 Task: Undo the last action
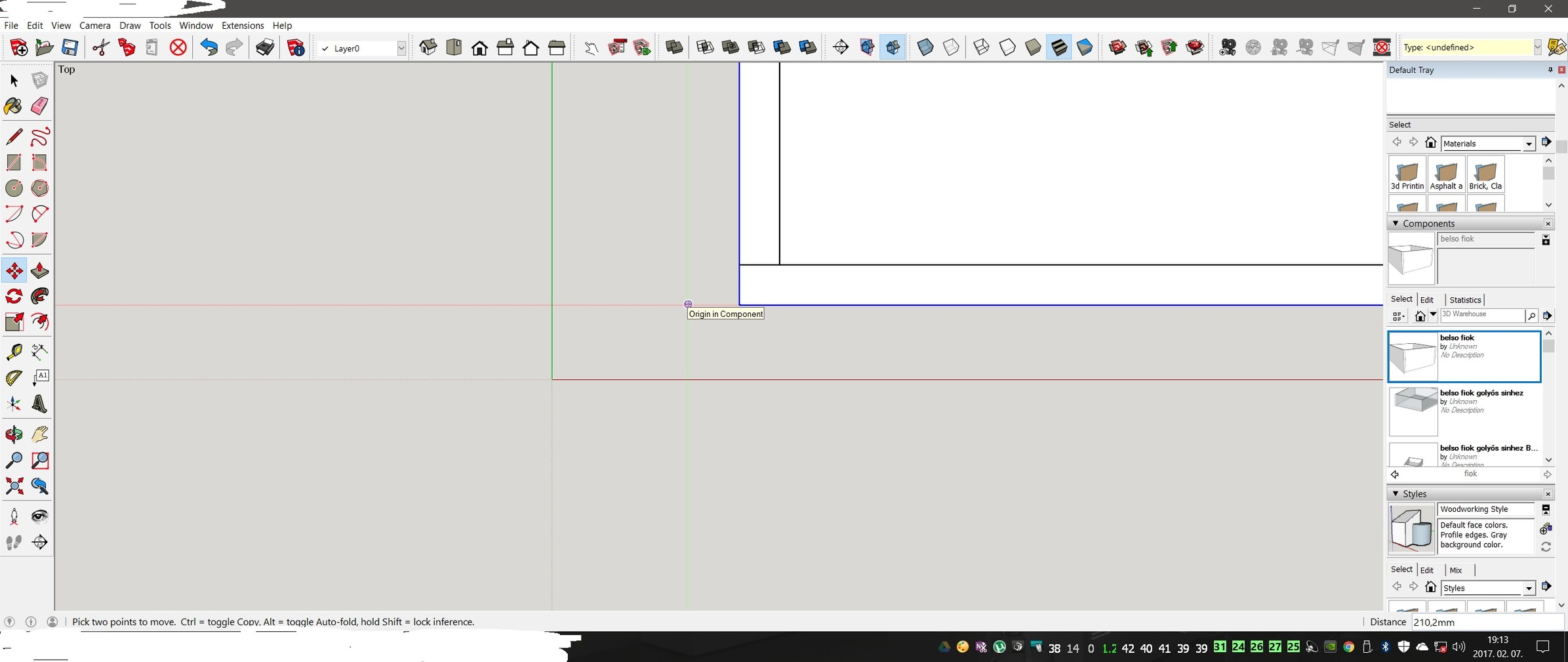[x=209, y=47]
